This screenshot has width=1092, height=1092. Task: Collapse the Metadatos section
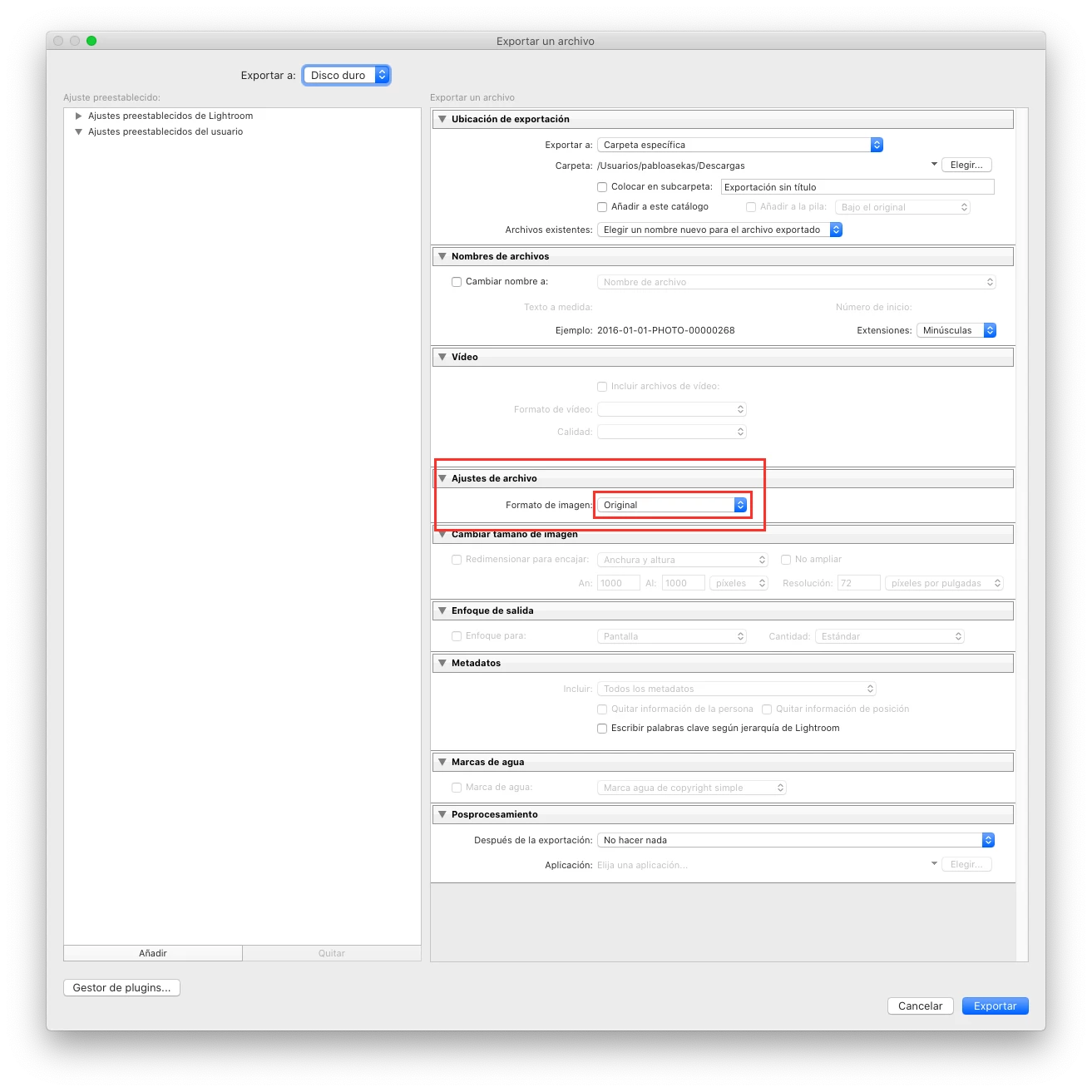click(x=442, y=663)
